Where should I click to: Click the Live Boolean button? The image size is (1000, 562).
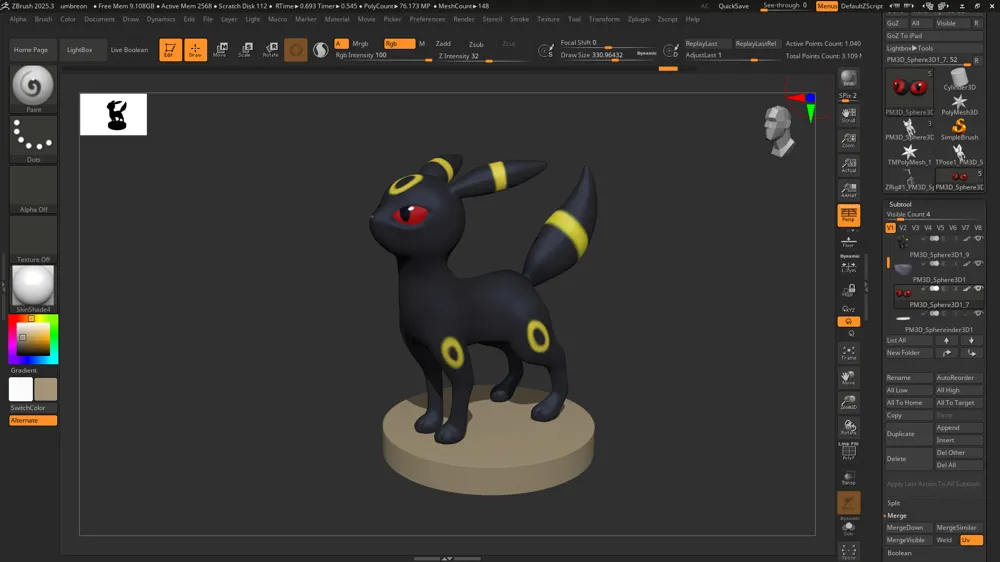click(129, 50)
